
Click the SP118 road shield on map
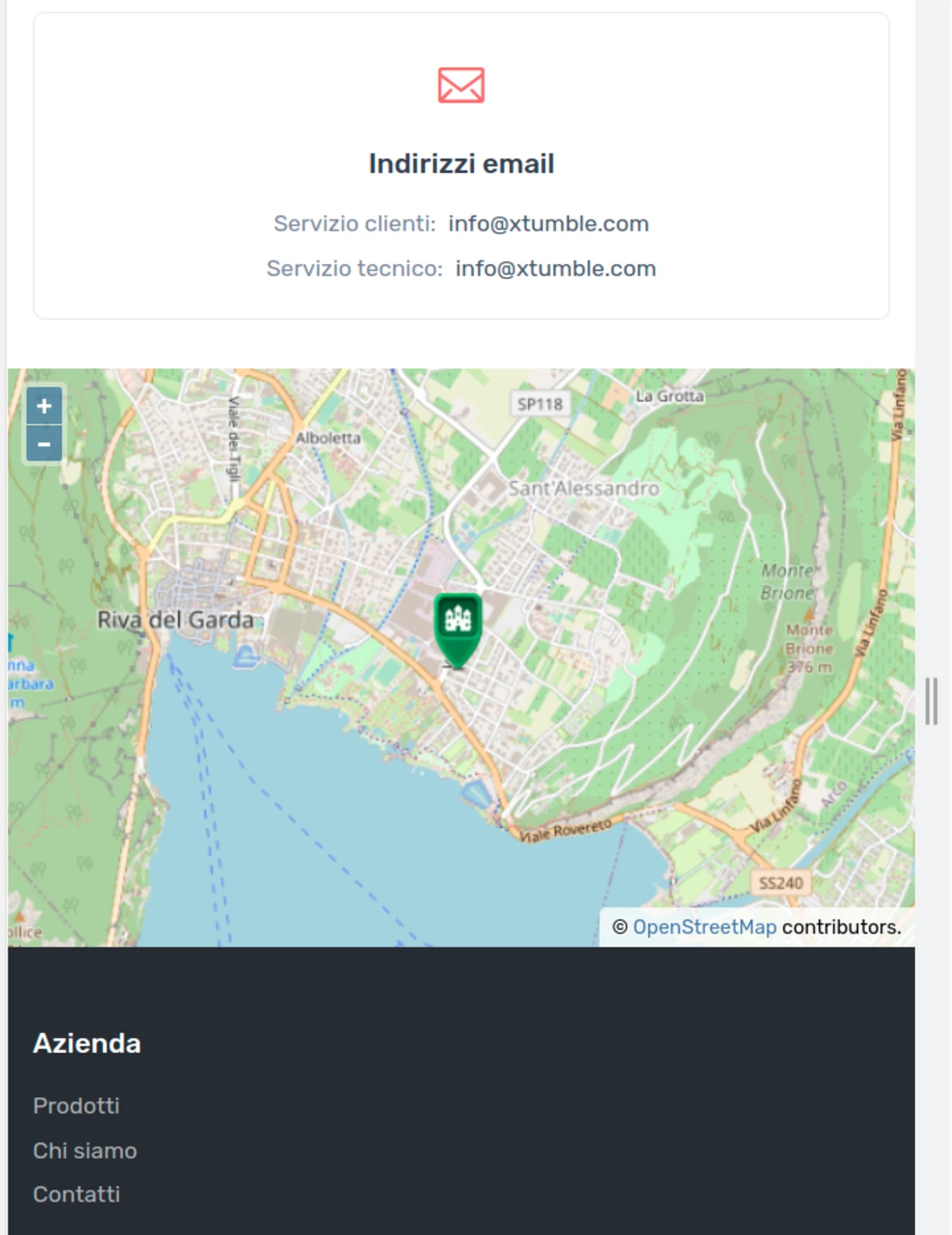(540, 404)
